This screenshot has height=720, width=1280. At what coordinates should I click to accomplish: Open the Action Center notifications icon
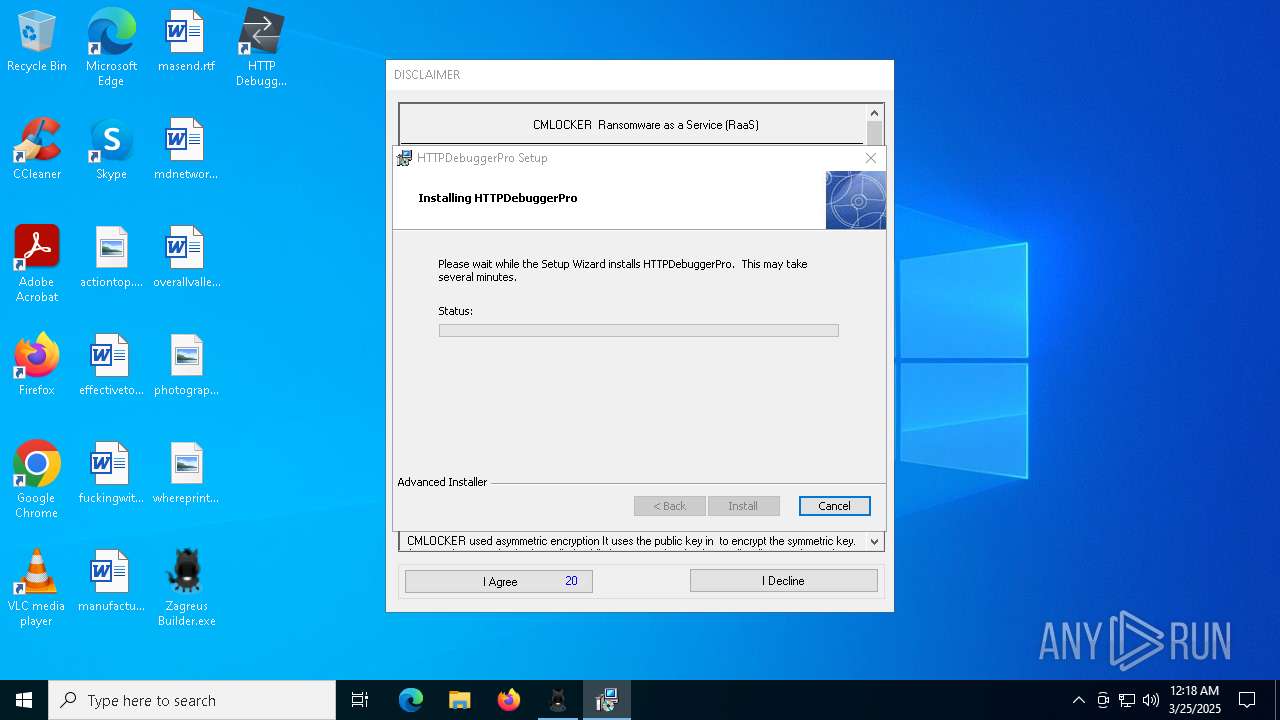click(1247, 700)
